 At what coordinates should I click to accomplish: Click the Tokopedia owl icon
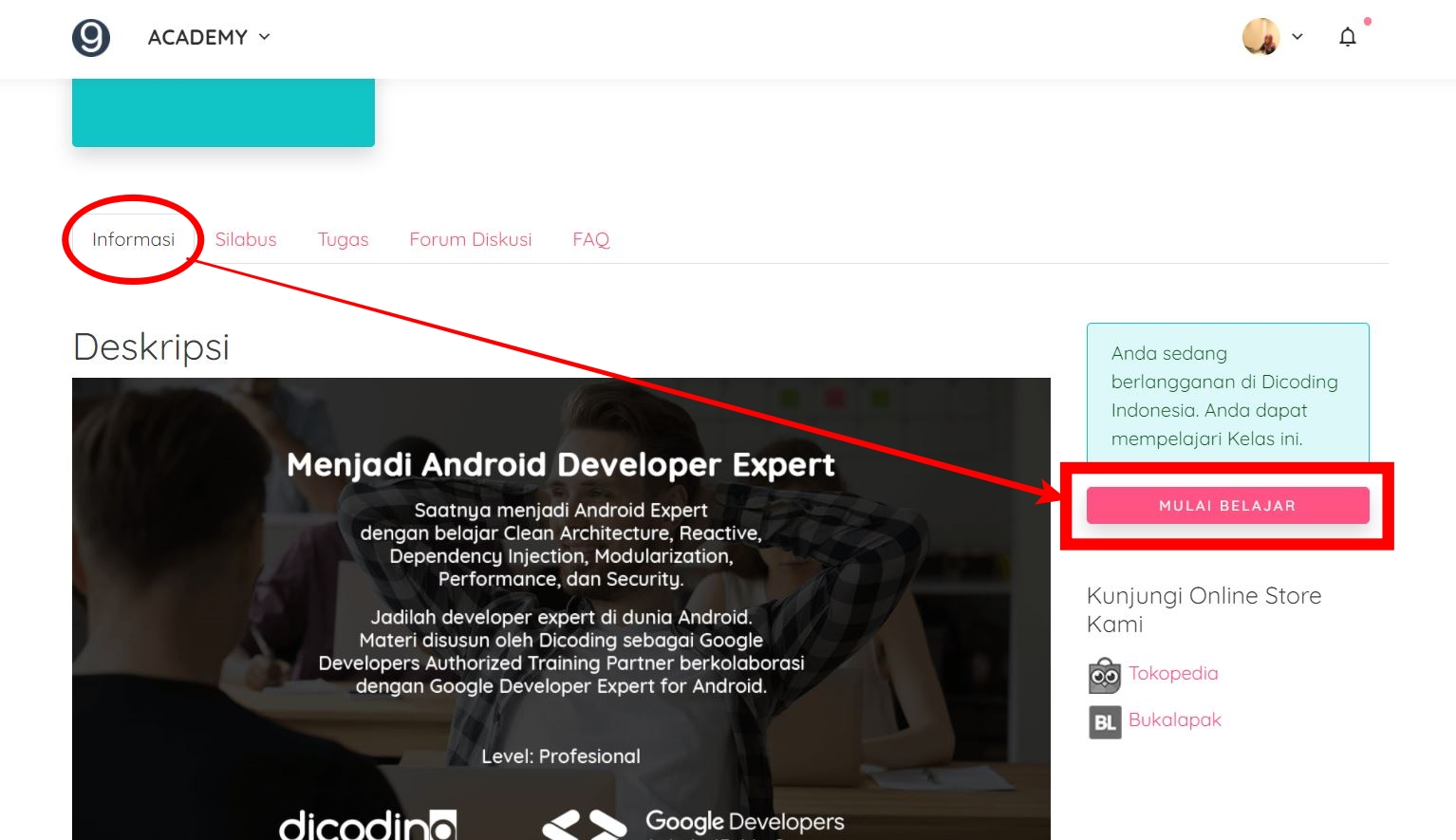click(x=1105, y=675)
